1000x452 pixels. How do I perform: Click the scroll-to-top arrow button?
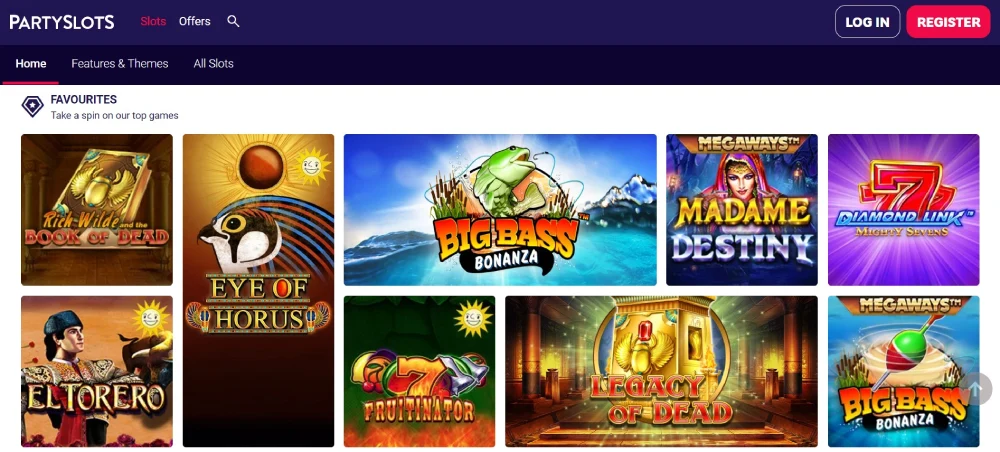[976, 389]
